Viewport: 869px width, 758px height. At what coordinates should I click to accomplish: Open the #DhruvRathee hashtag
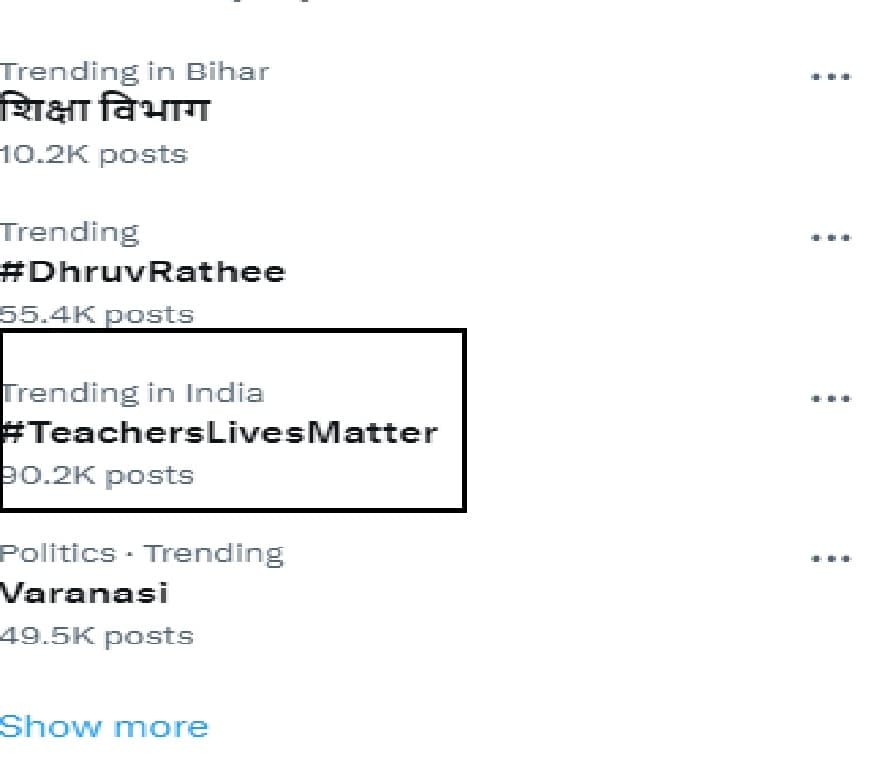[143, 272]
